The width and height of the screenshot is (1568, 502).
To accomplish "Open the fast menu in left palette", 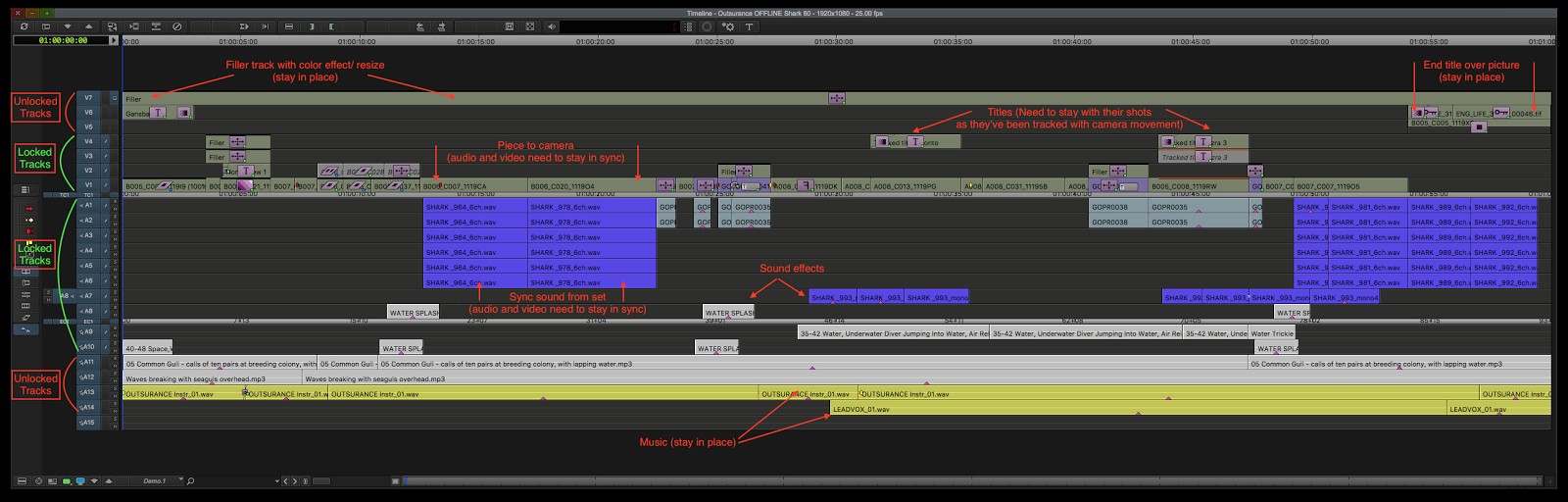I will 24,189.
